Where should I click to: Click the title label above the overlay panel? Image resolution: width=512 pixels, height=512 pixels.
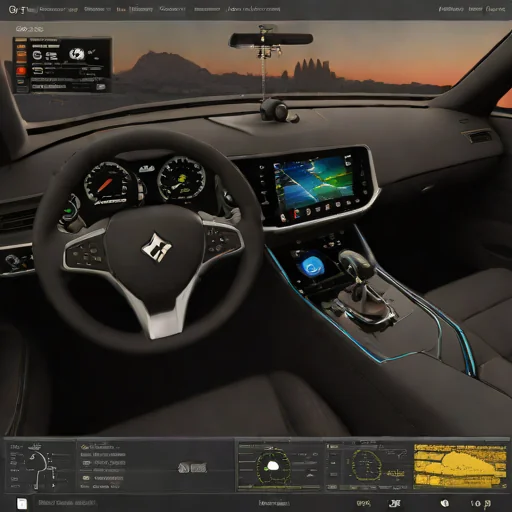(x=29, y=29)
